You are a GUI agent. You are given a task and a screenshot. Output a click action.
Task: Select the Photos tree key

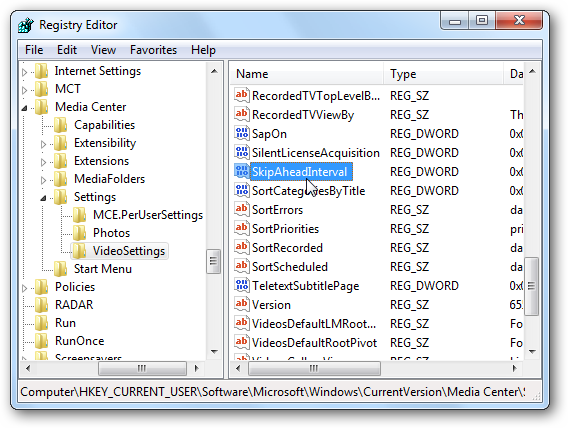tap(111, 233)
